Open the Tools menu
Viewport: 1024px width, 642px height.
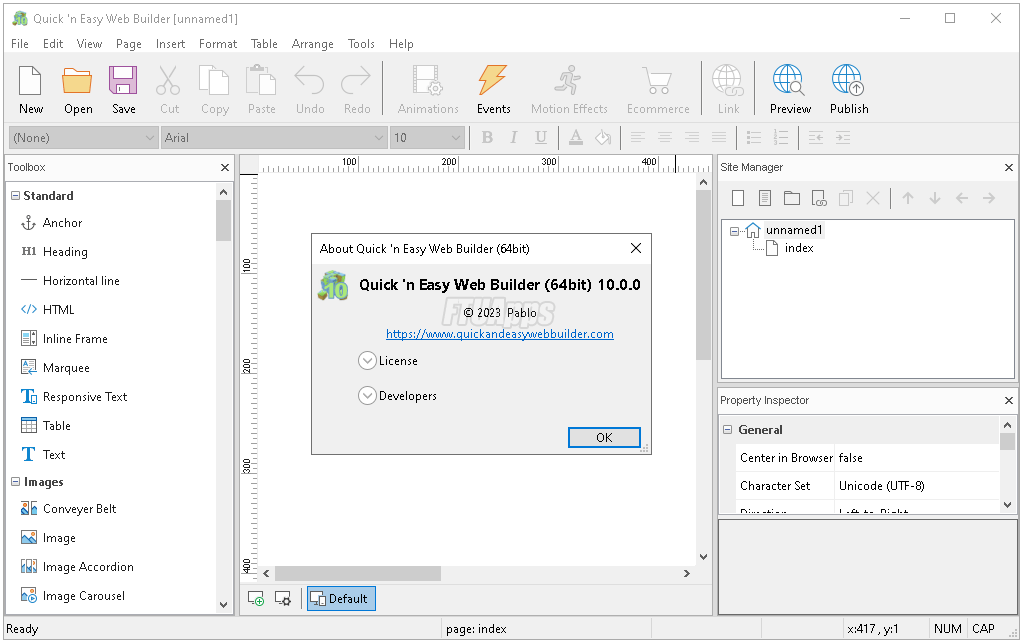(x=360, y=44)
